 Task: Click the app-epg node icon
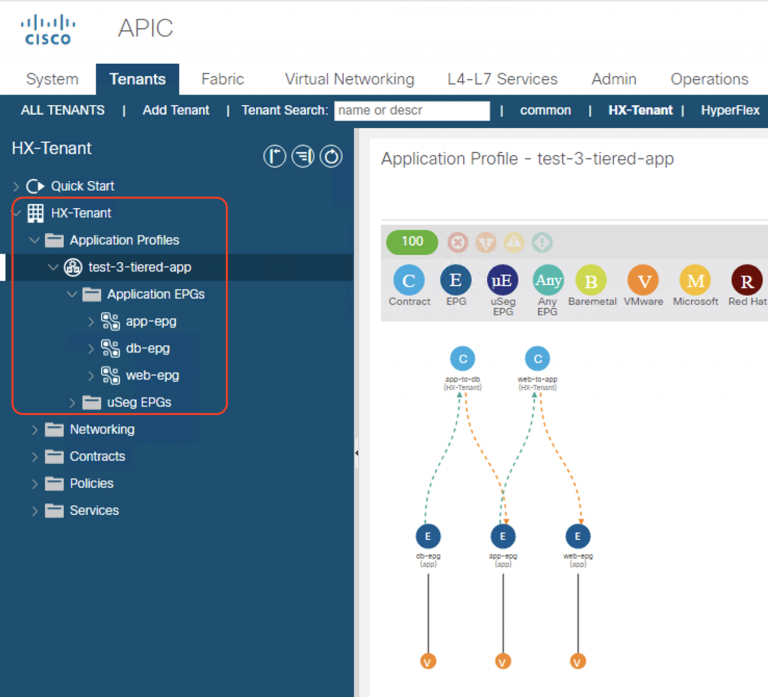tap(110, 321)
